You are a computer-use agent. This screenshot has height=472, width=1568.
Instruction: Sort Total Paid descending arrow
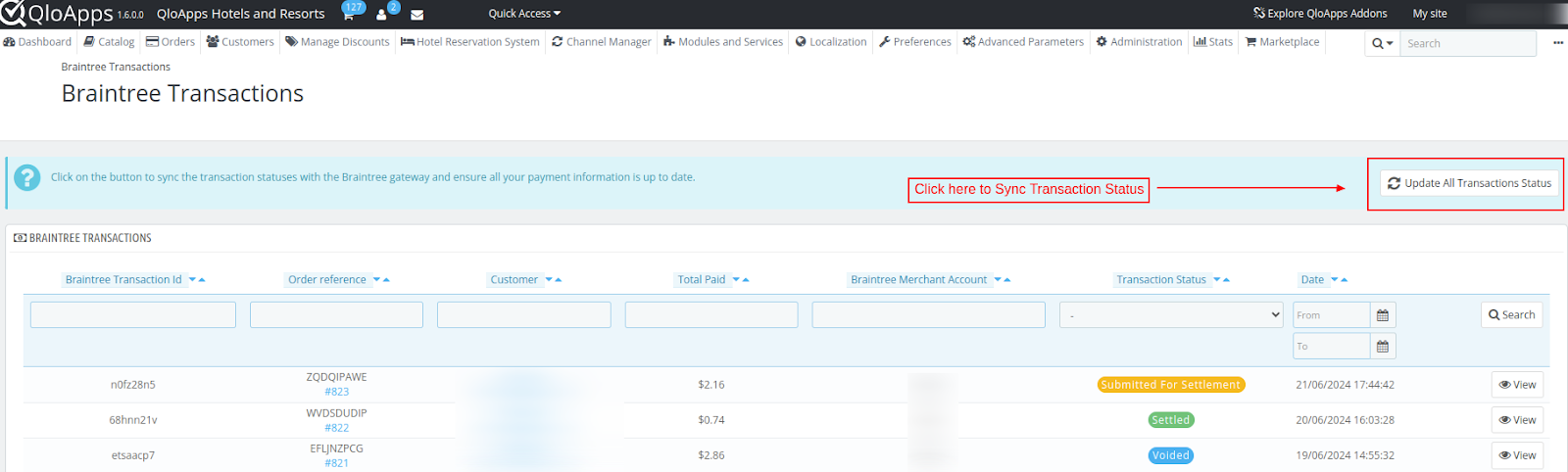click(x=736, y=280)
